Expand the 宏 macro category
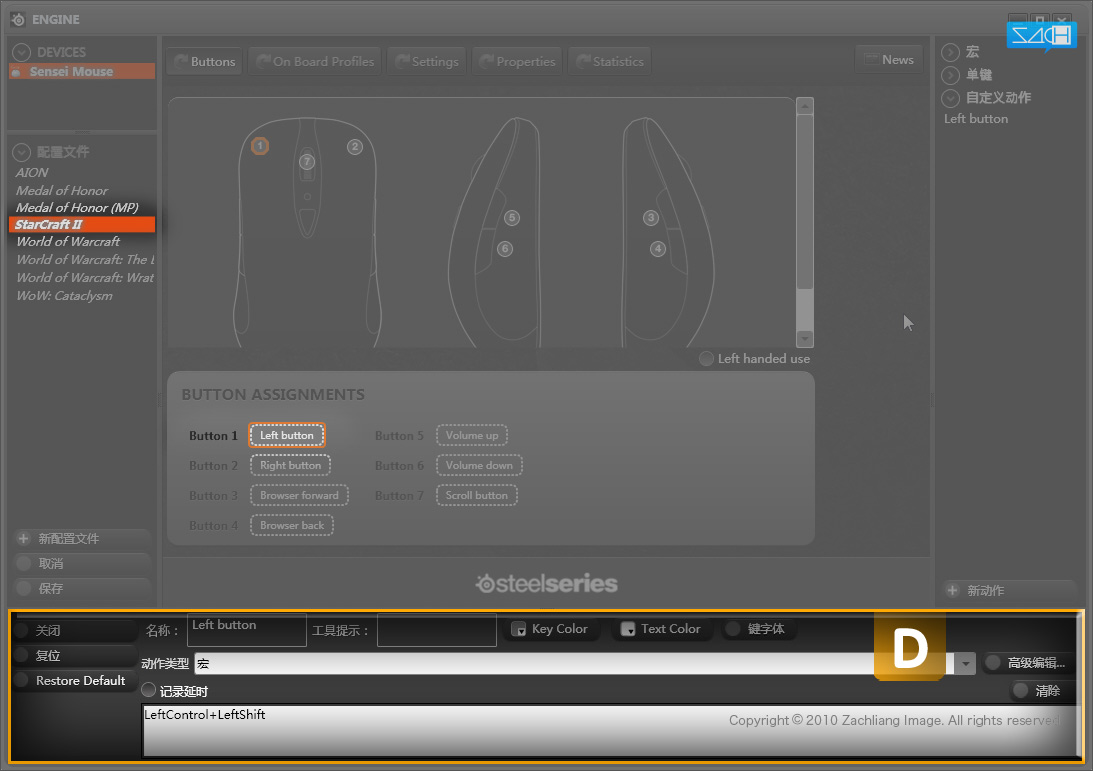The image size is (1093, 771). tap(950, 52)
